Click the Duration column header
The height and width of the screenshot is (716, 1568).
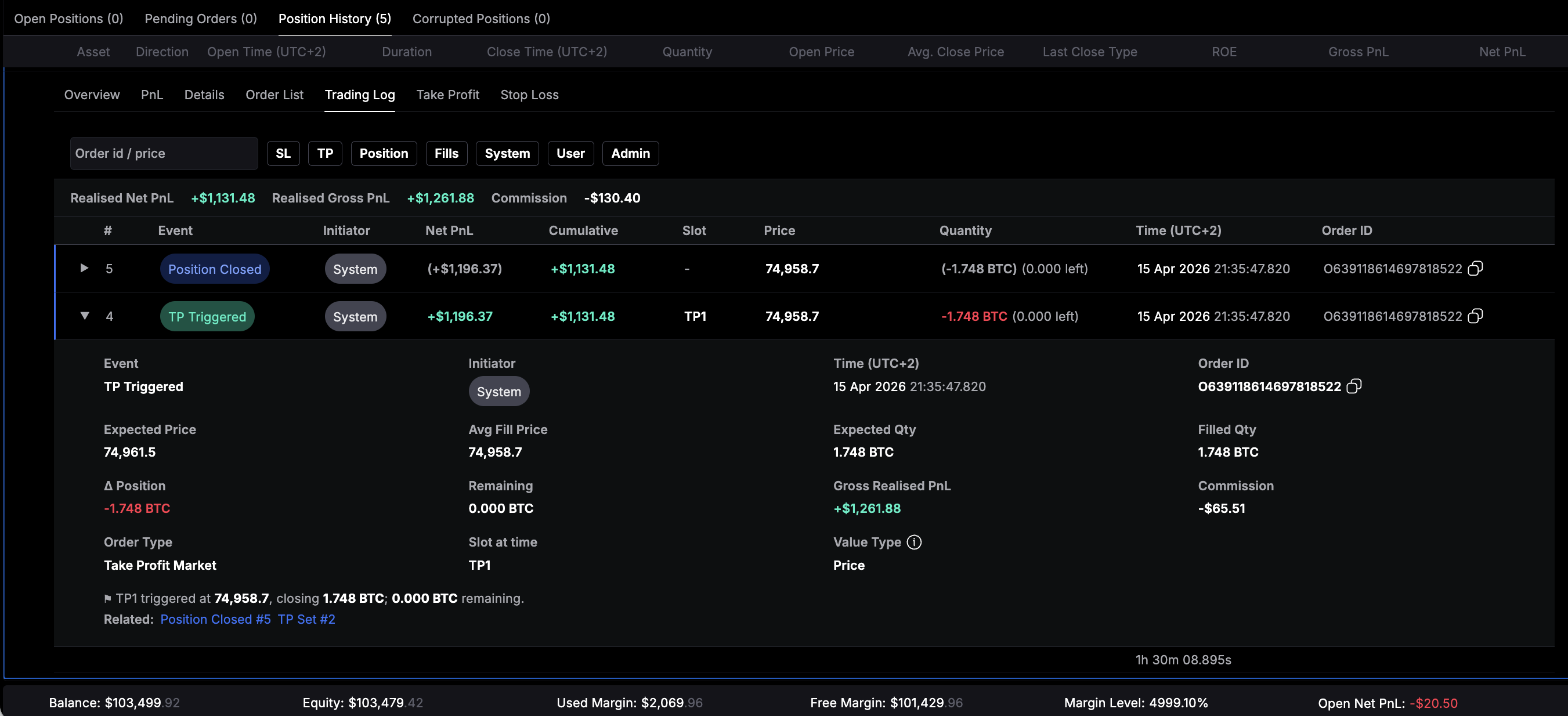(407, 52)
